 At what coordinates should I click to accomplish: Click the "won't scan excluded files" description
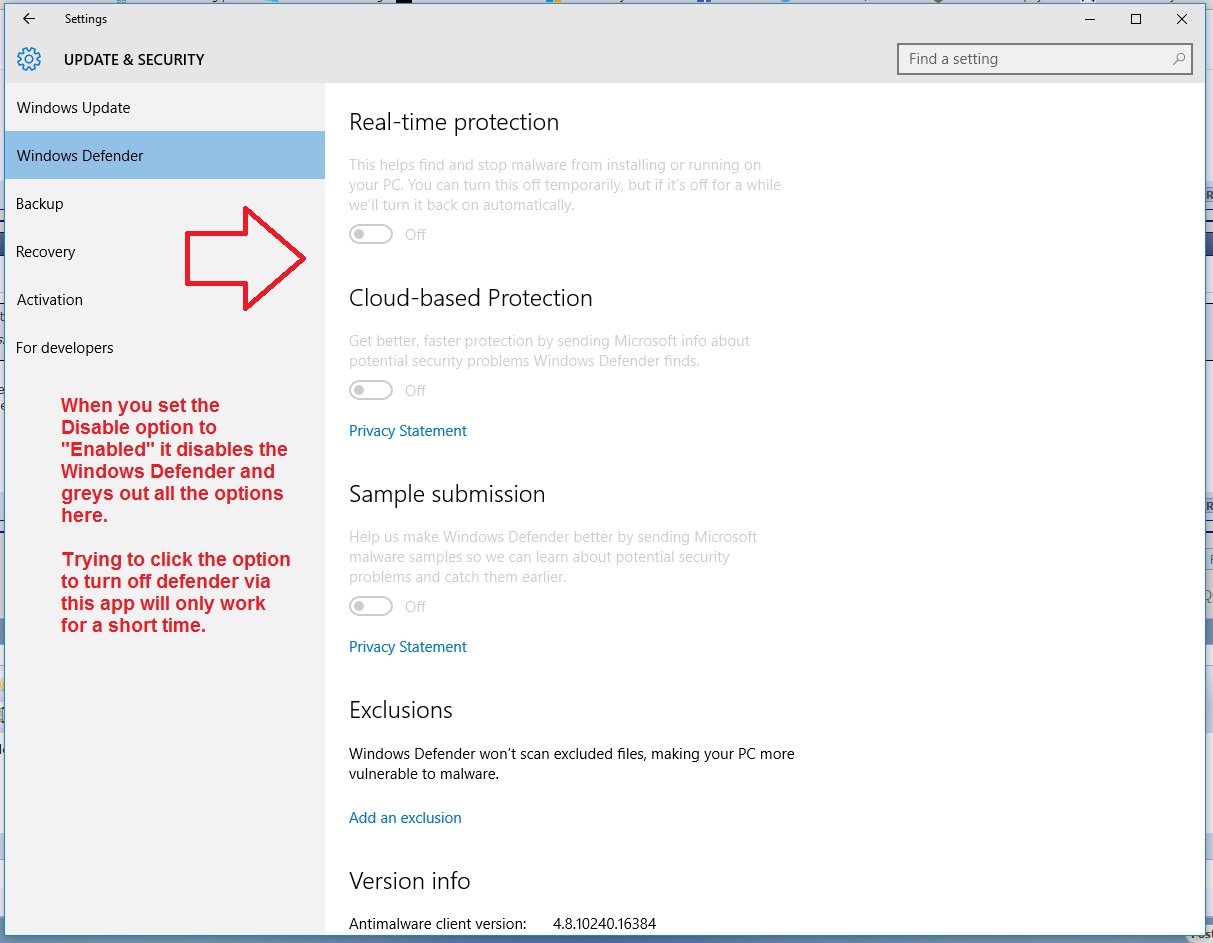[x=572, y=764]
